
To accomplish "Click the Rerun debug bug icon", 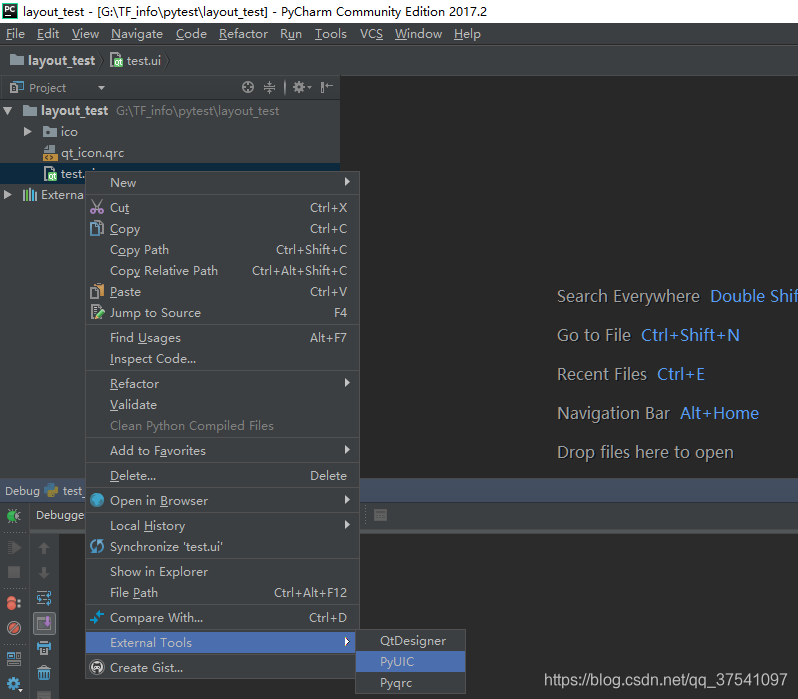I will point(14,516).
